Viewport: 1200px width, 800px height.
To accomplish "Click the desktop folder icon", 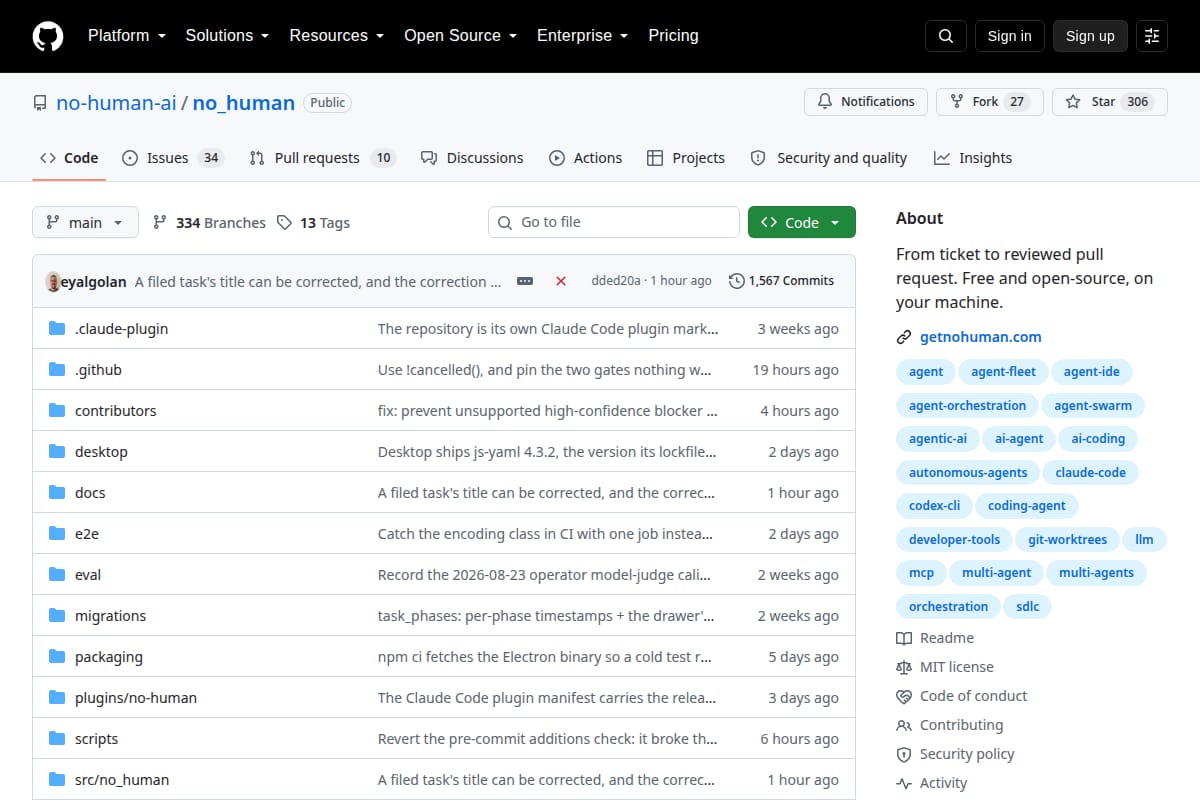I will [57, 451].
